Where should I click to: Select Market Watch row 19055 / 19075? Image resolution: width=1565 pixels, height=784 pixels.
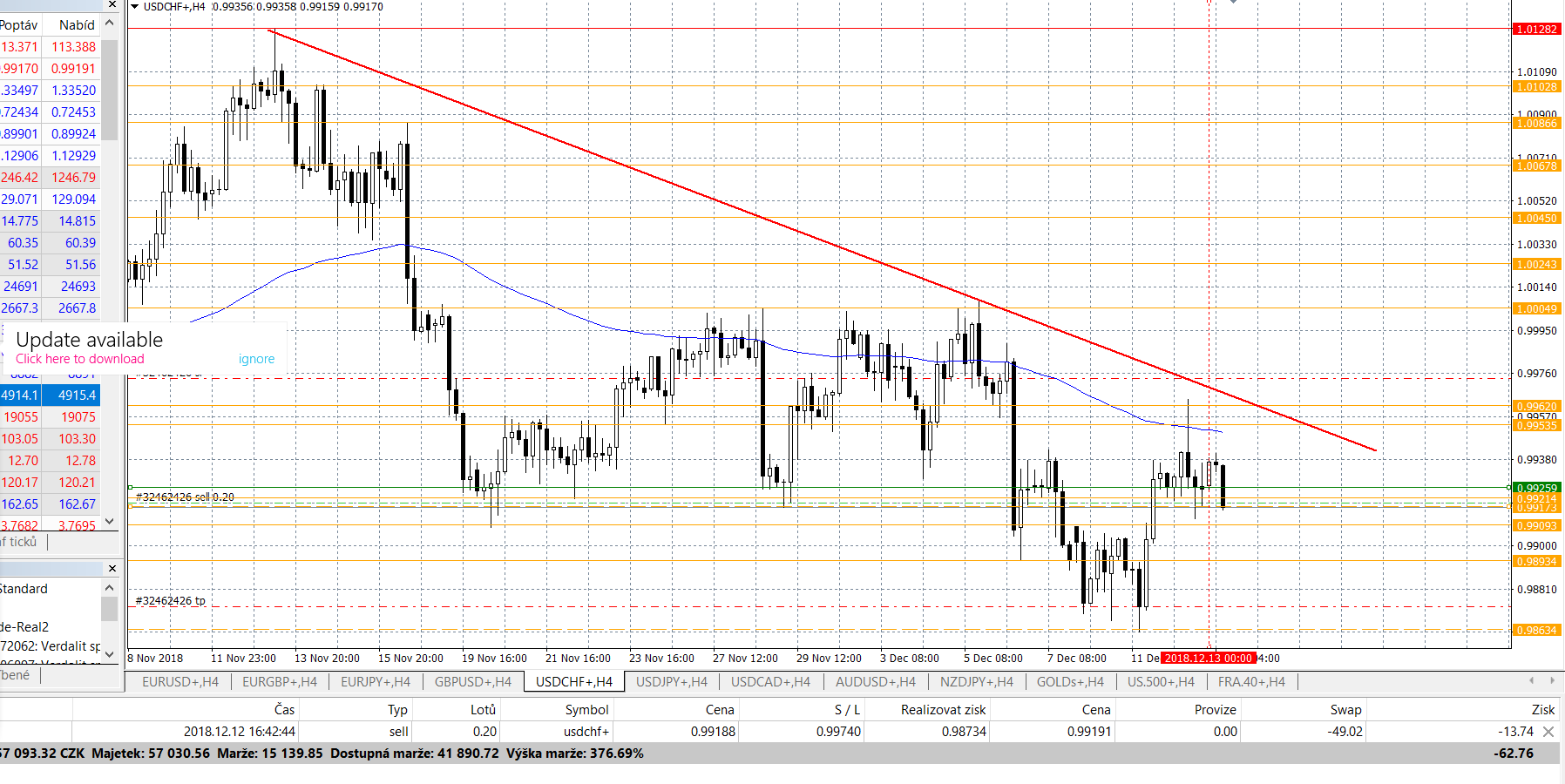coord(50,417)
